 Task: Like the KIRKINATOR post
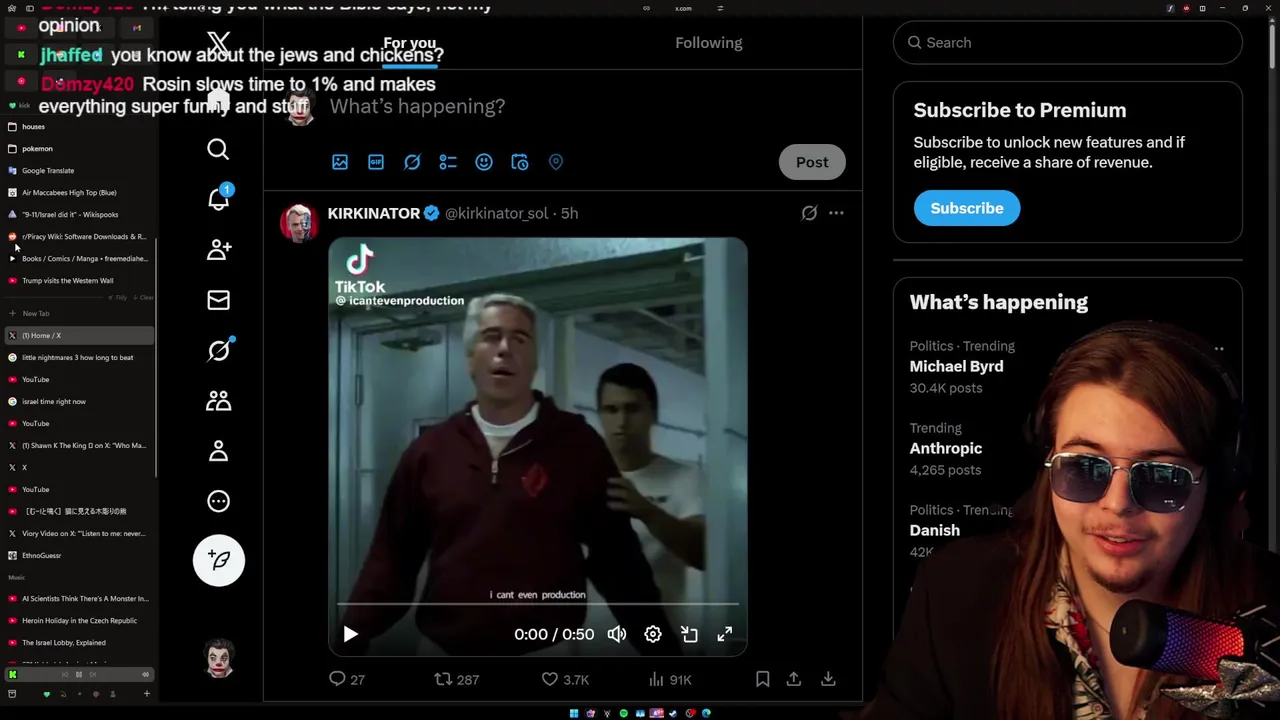click(x=565, y=679)
